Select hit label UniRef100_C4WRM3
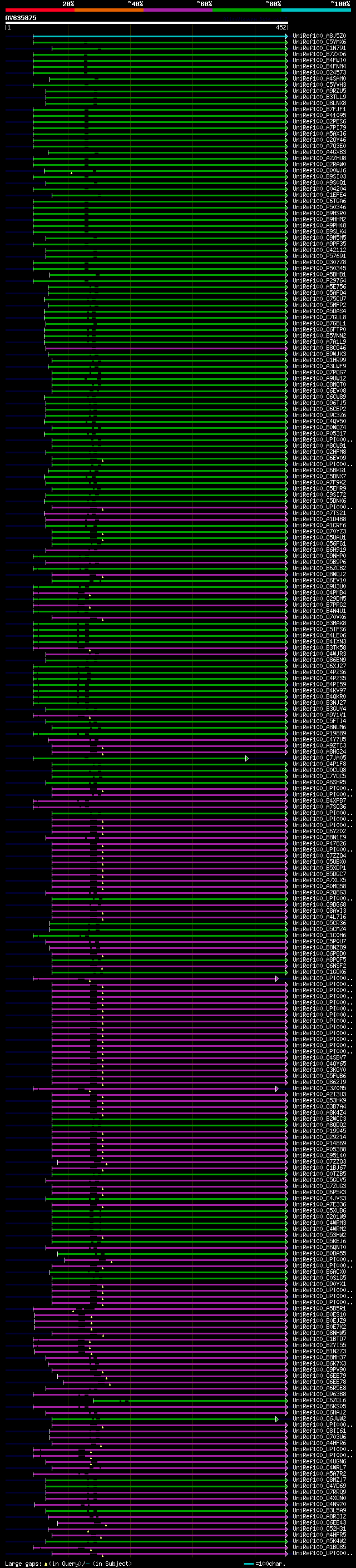 pos(319,1223)
